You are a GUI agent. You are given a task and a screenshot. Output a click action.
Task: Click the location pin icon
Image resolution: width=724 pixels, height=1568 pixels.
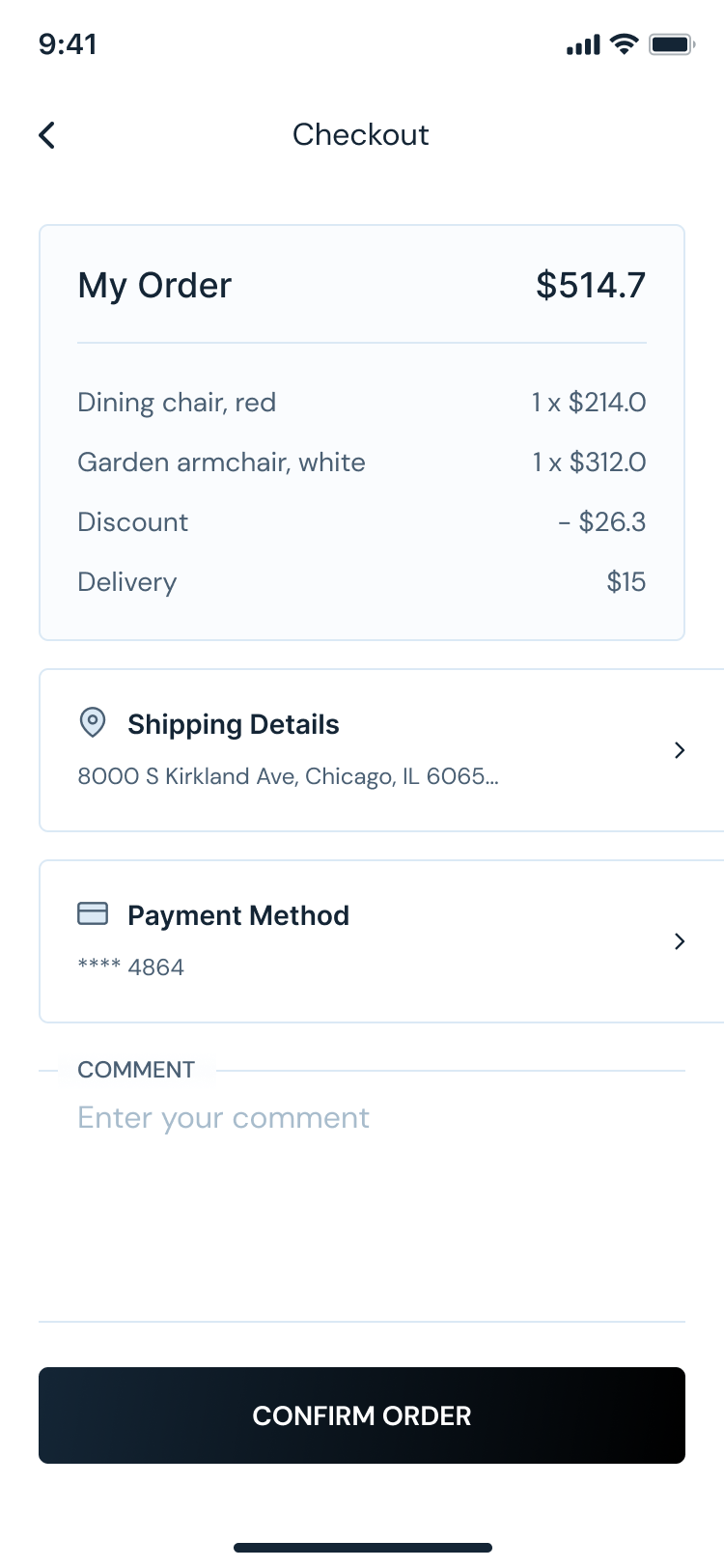[x=93, y=722]
